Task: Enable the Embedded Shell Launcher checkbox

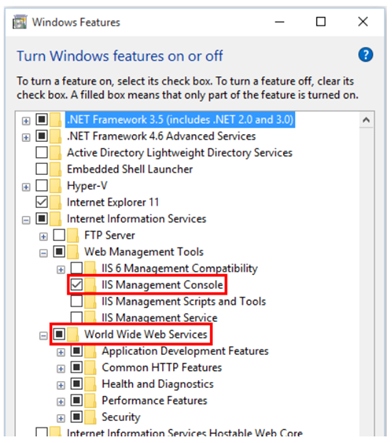Action: coord(42,169)
